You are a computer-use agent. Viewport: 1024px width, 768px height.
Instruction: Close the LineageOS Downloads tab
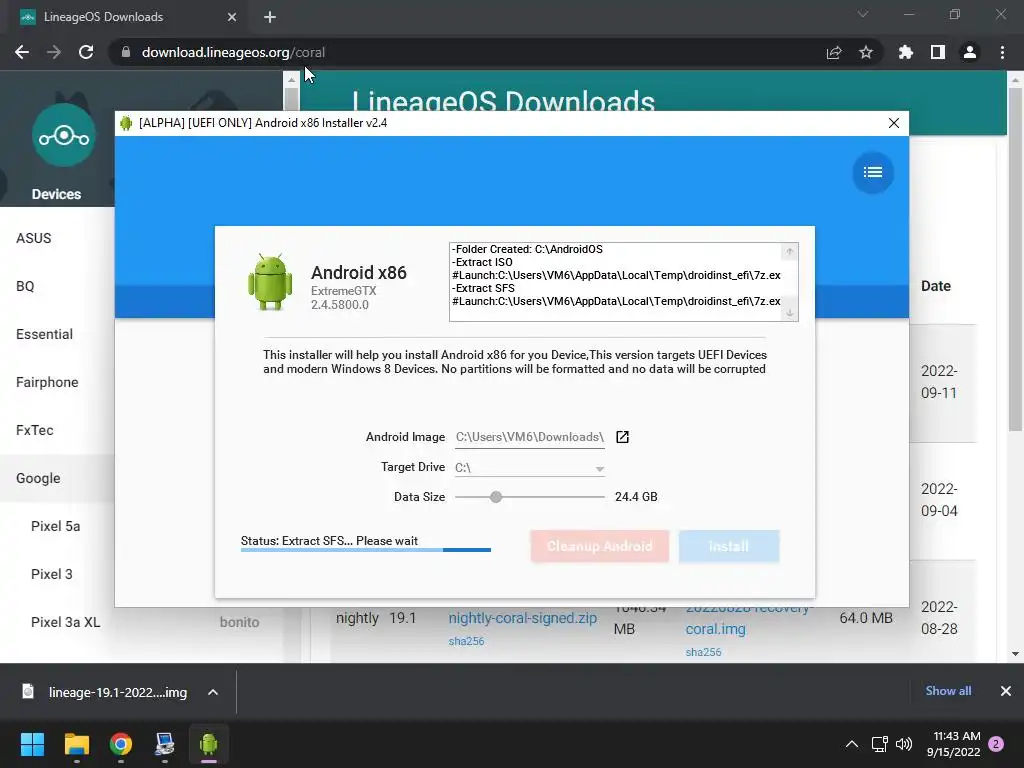coord(232,17)
